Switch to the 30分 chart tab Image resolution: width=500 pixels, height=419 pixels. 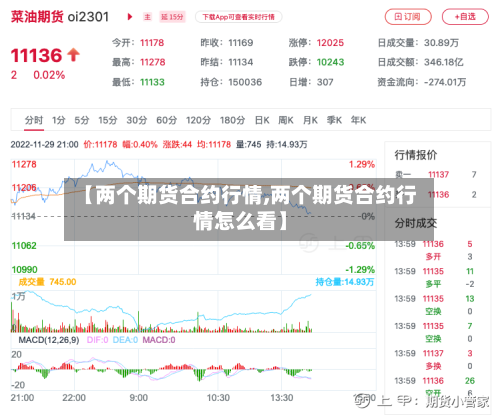(137, 120)
